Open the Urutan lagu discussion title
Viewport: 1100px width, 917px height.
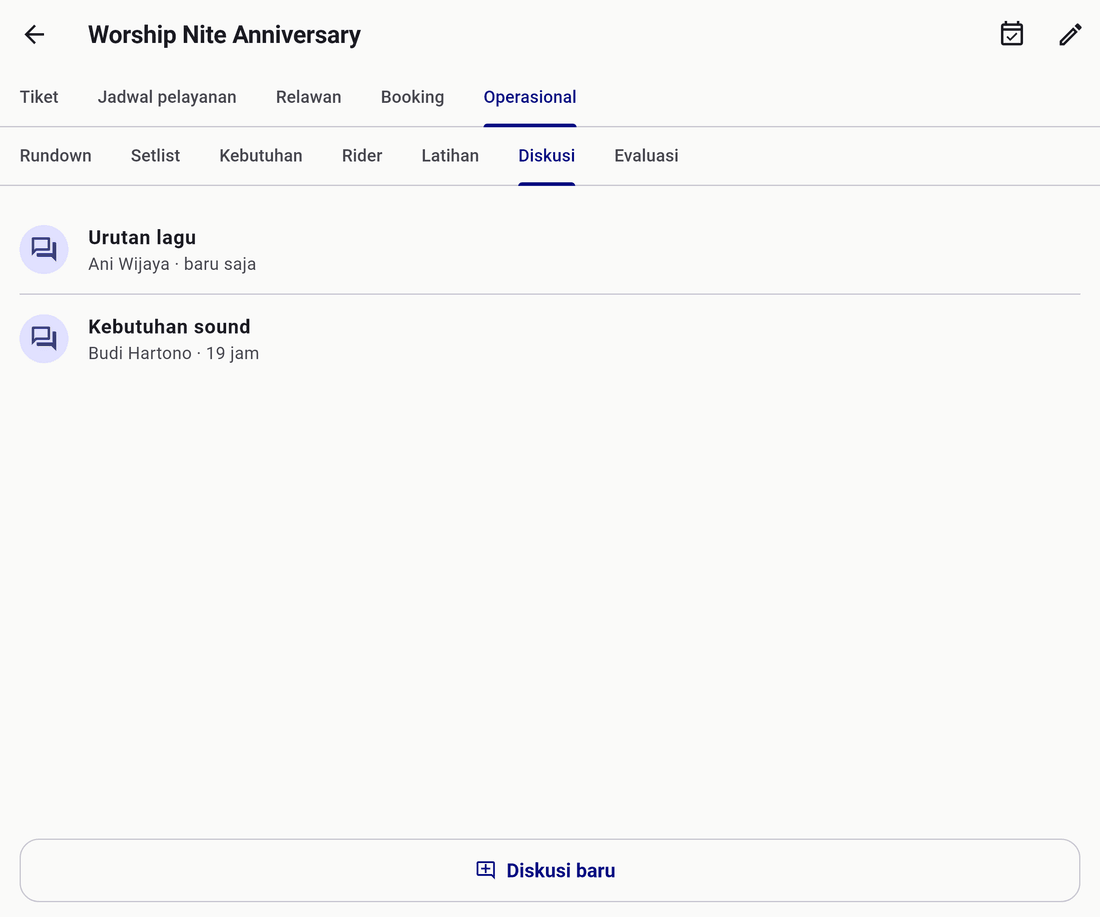coord(142,238)
